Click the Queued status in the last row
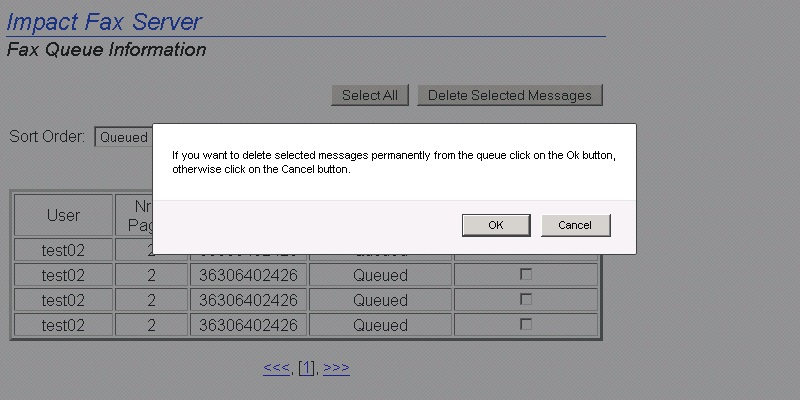Viewport: 800px width, 400px height. click(380, 325)
